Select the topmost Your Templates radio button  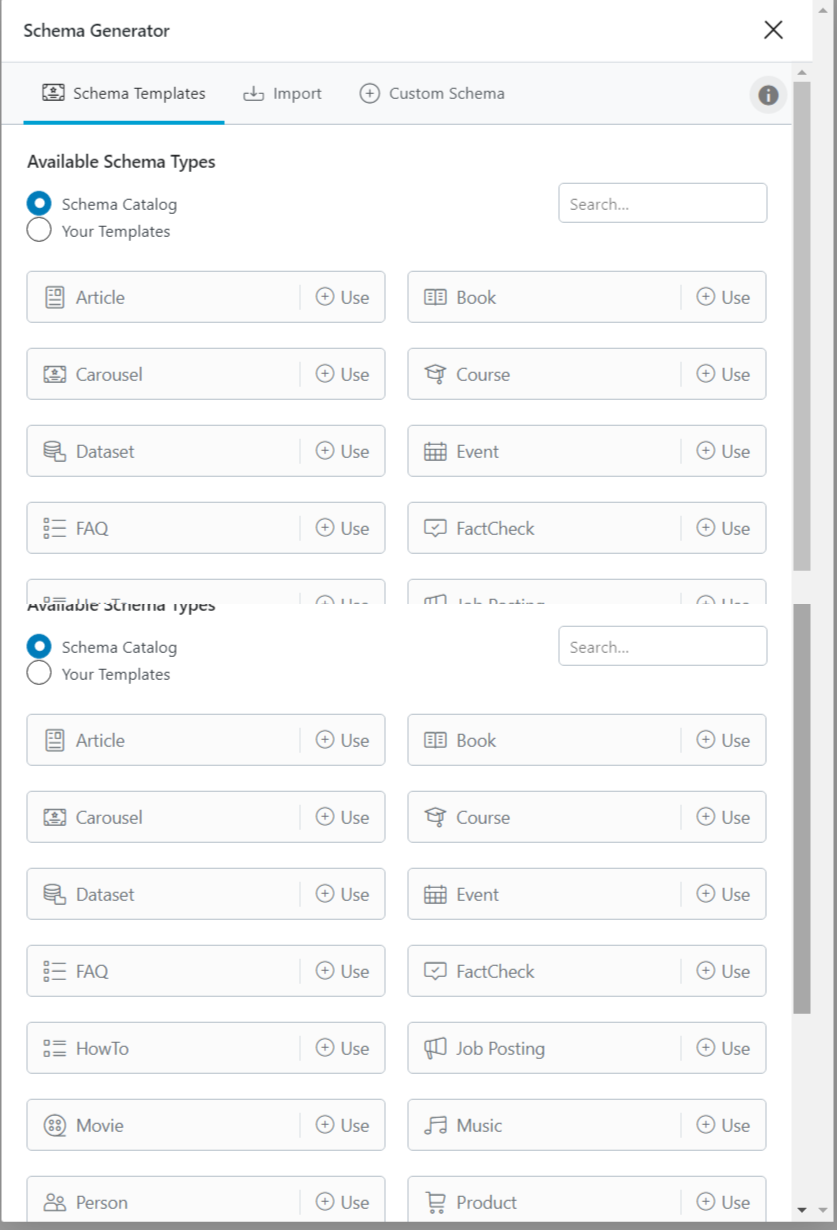(x=39, y=231)
